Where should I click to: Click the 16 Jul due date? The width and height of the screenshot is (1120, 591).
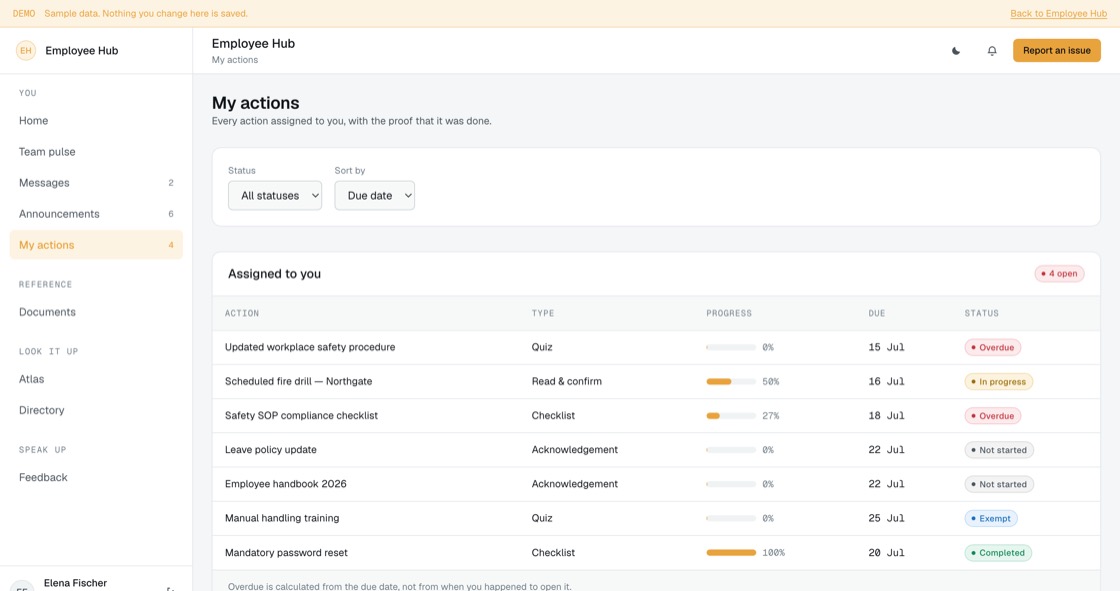pyautogui.click(x=886, y=382)
